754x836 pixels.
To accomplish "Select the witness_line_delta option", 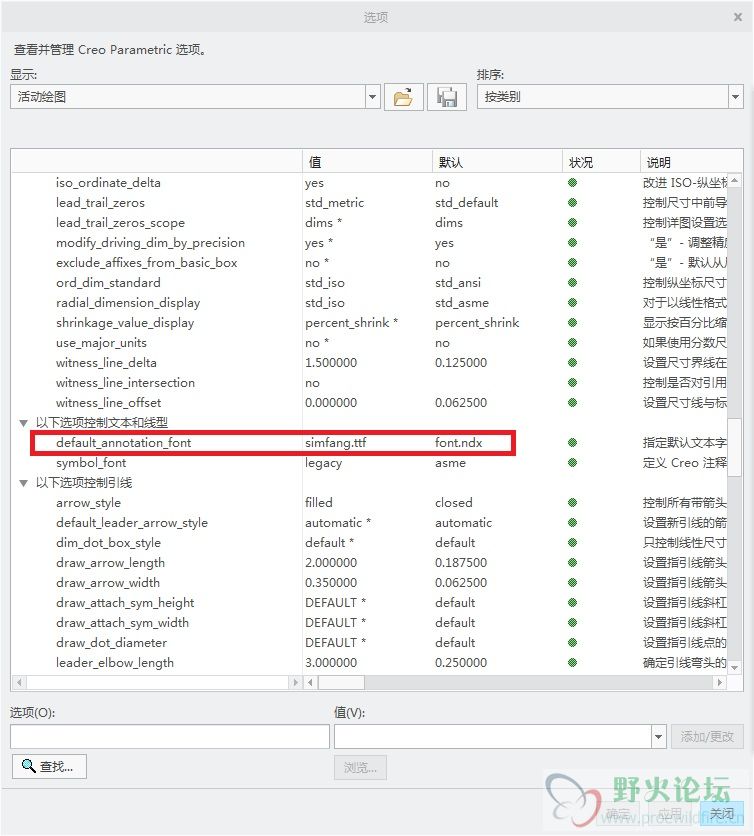I will (107, 363).
